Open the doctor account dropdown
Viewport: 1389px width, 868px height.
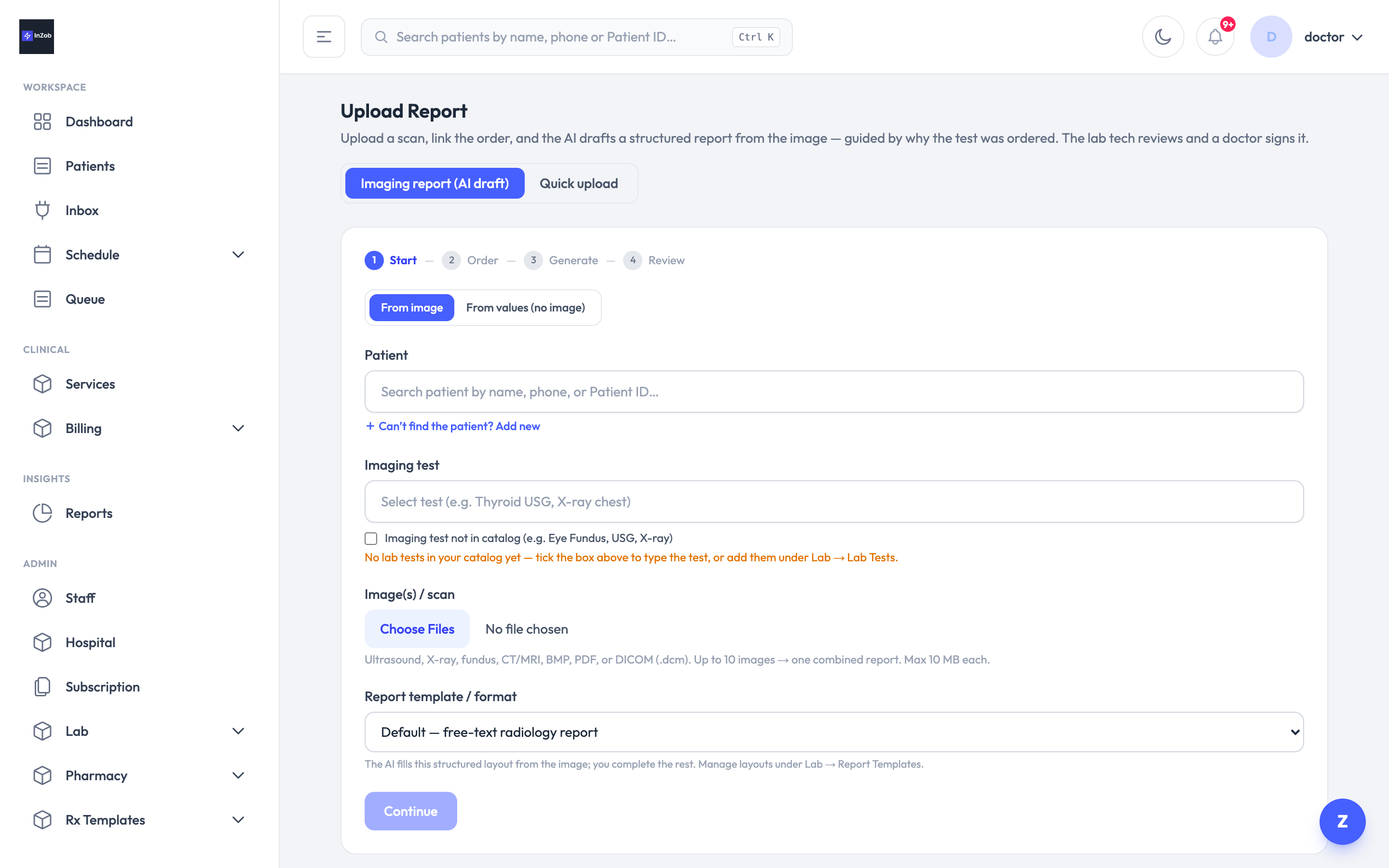click(x=1333, y=37)
